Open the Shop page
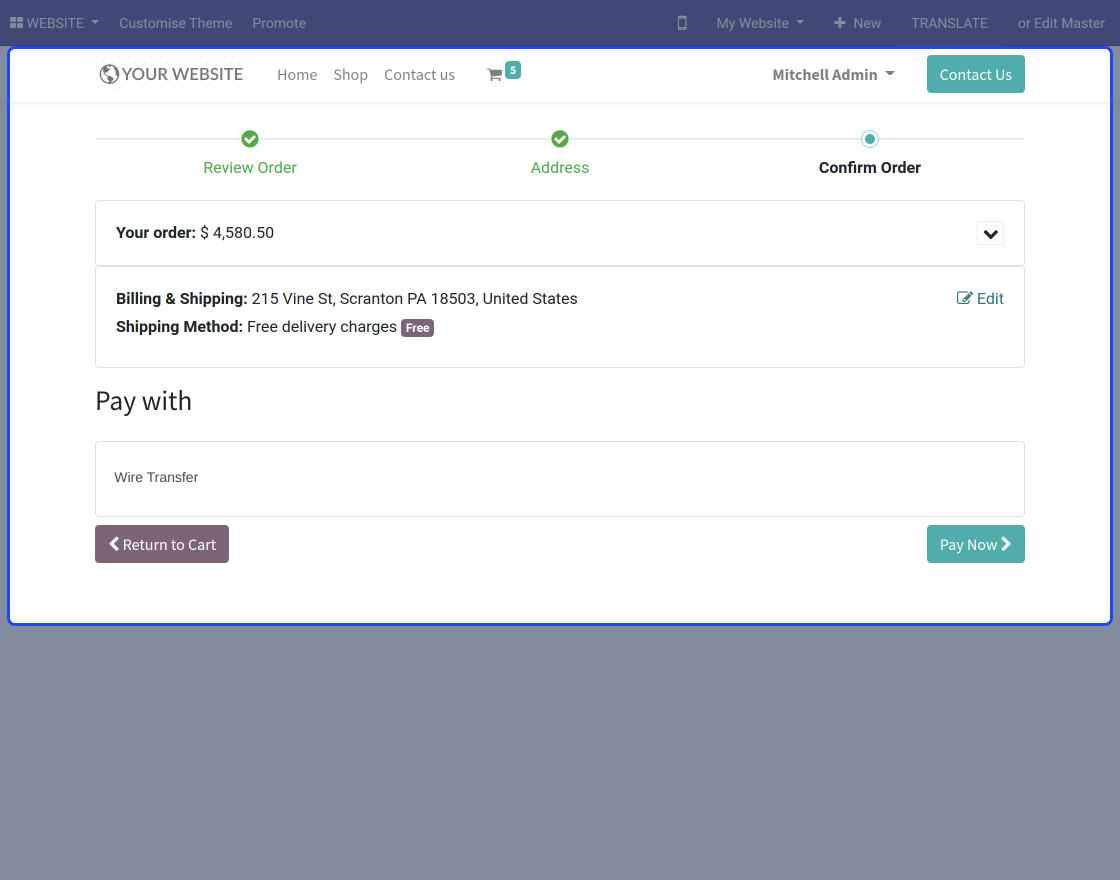This screenshot has height=880, width=1120. tap(351, 75)
